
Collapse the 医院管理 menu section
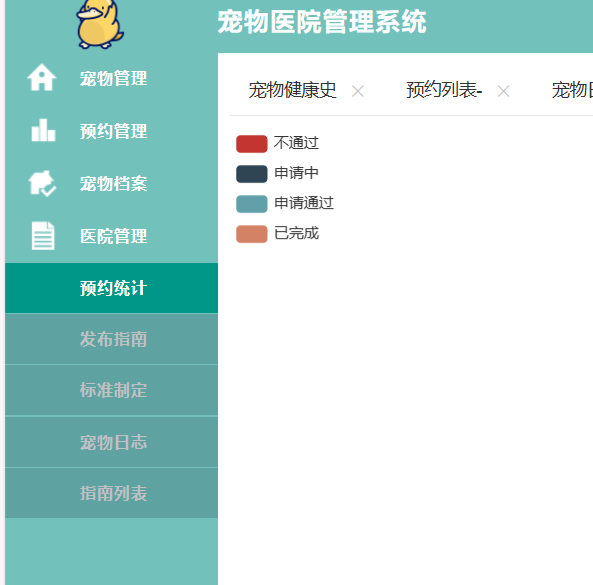click(112, 236)
